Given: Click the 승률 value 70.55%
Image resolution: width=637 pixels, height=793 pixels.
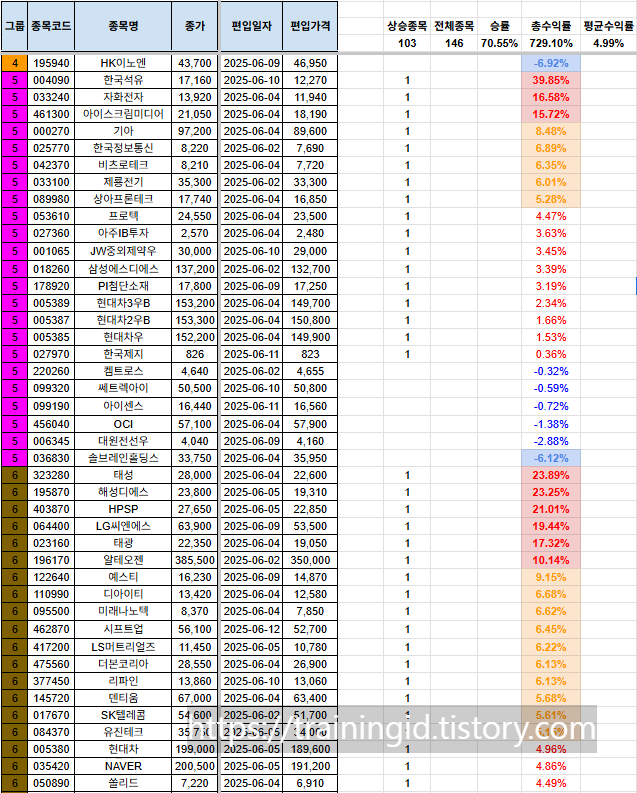Looking at the screenshot, I should tap(499, 43).
